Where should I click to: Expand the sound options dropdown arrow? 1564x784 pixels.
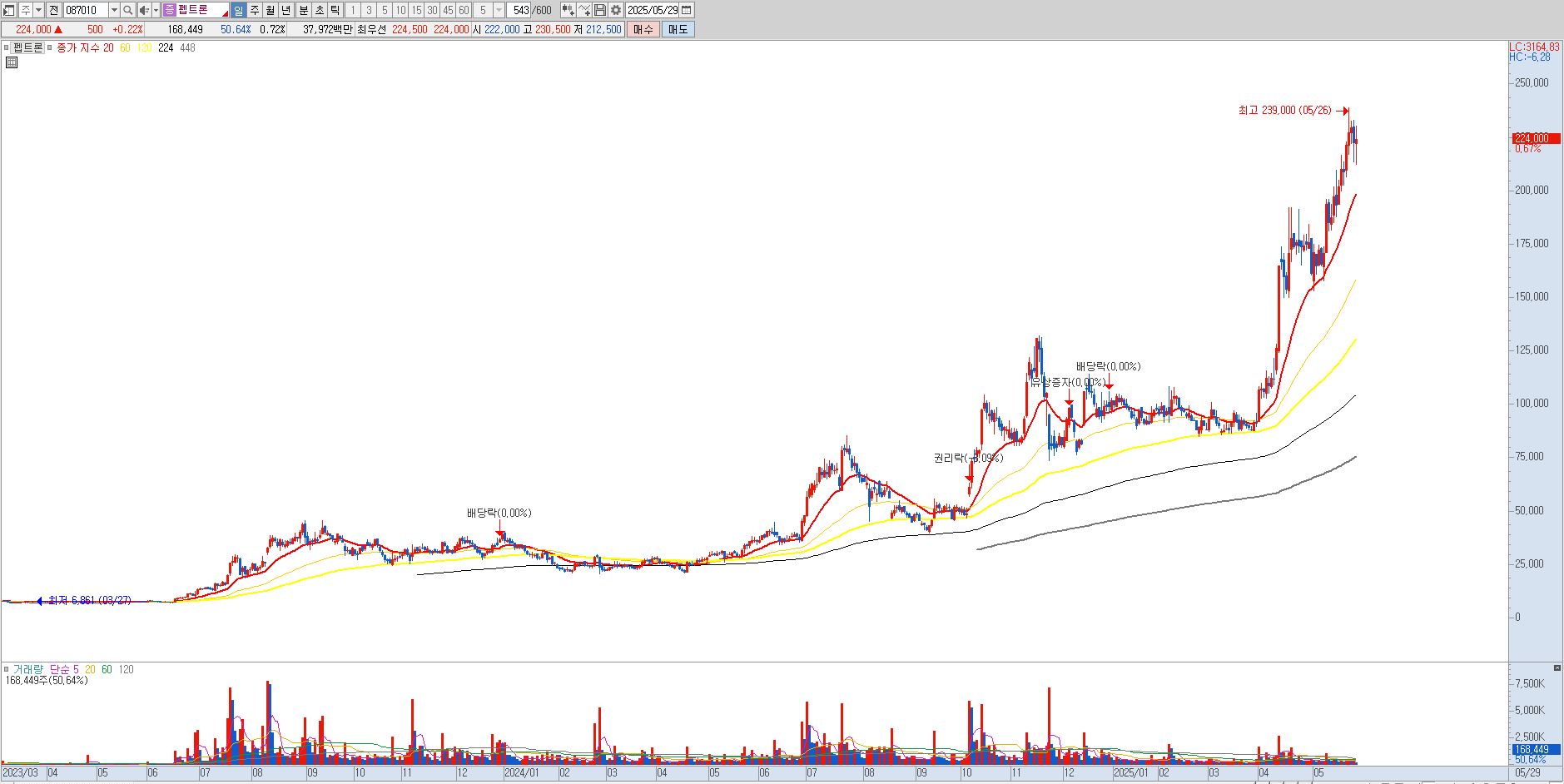coord(156,10)
